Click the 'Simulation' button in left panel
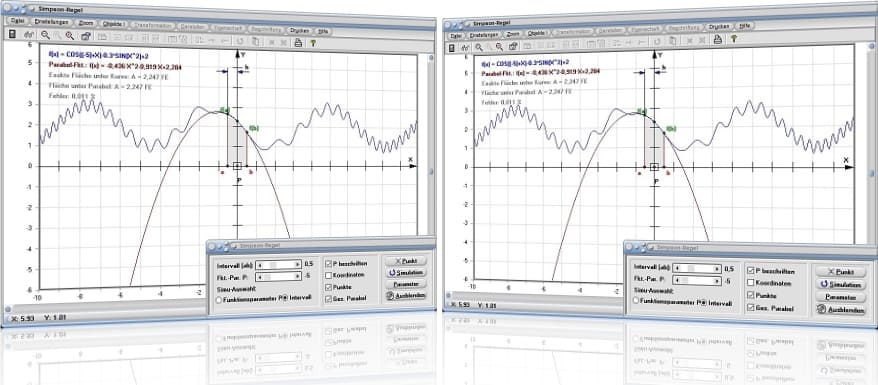The height and width of the screenshot is (385, 878). [406, 273]
